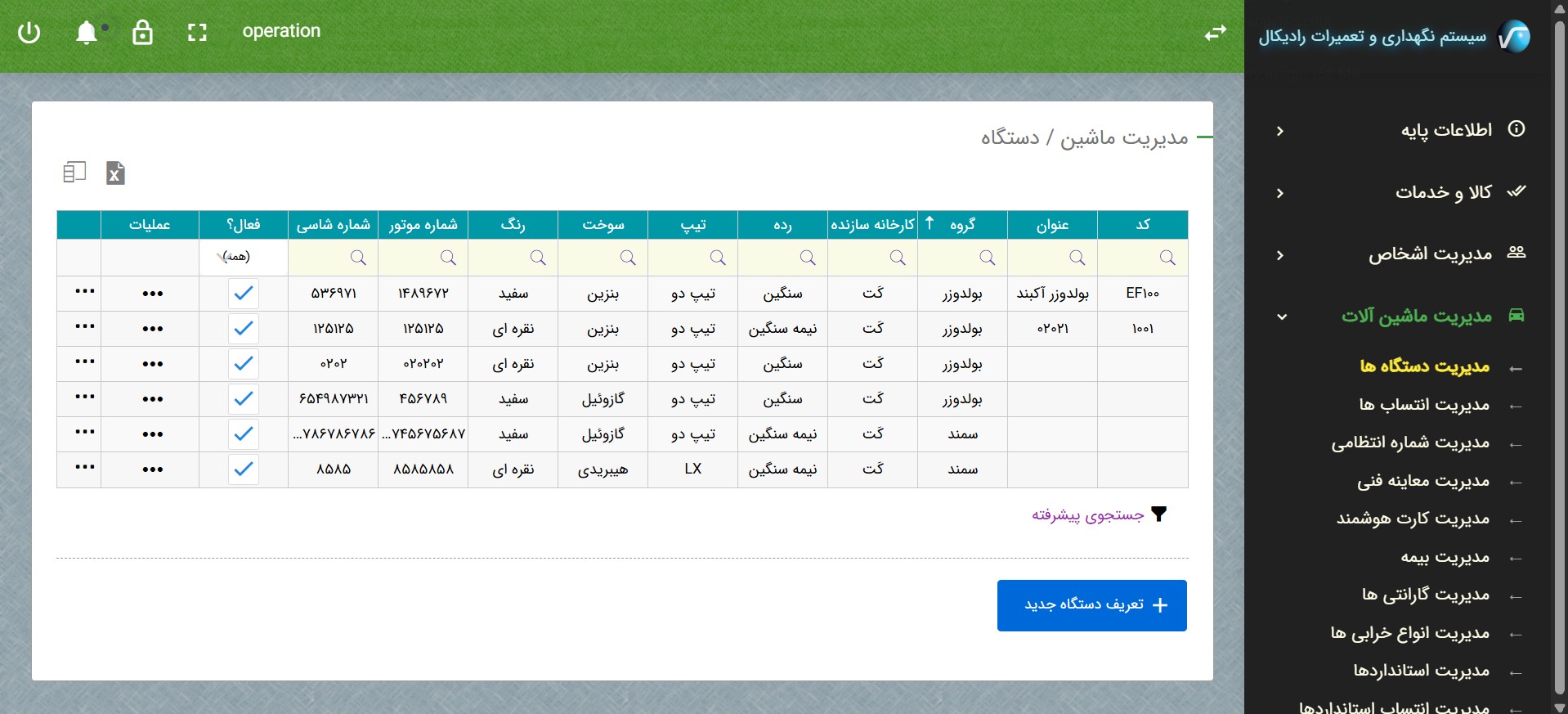
Task: Toggle fullscreen mode icon
Action: [x=197, y=33]
